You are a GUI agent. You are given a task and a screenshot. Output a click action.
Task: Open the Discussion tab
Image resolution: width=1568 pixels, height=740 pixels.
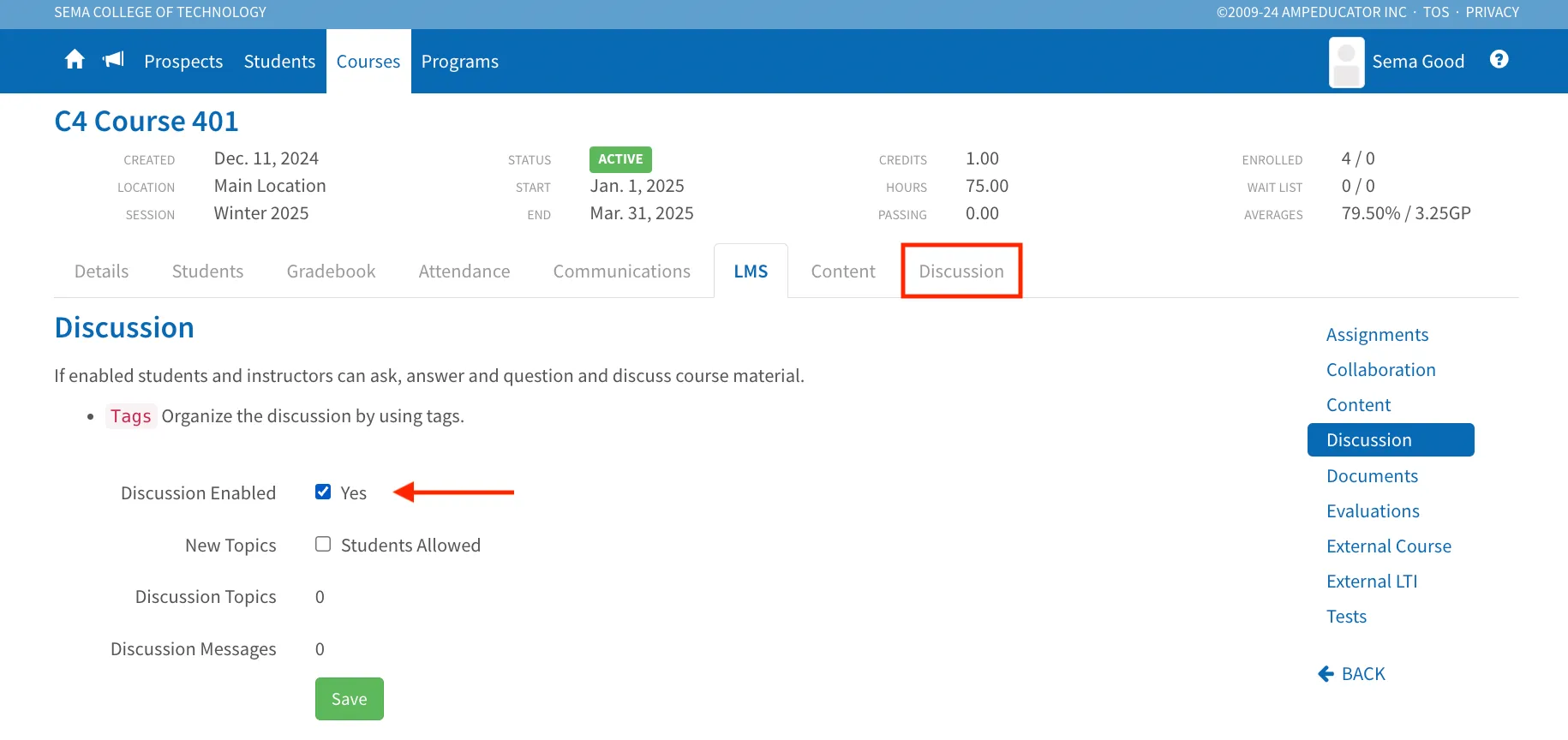coord(961,272)
